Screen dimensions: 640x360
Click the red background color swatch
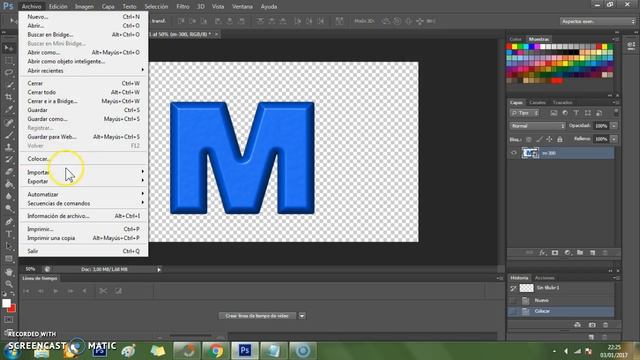(x=13, y=309)
